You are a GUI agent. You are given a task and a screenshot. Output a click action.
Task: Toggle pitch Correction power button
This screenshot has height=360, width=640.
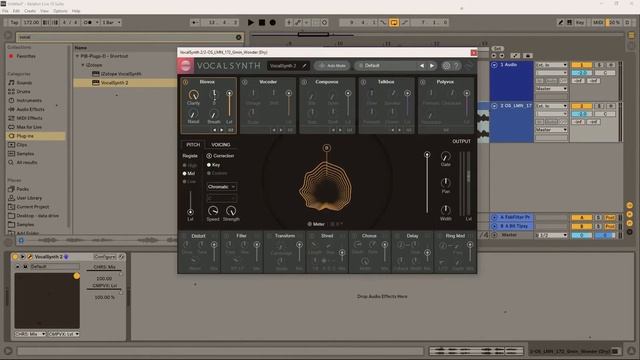click(209, 156)
